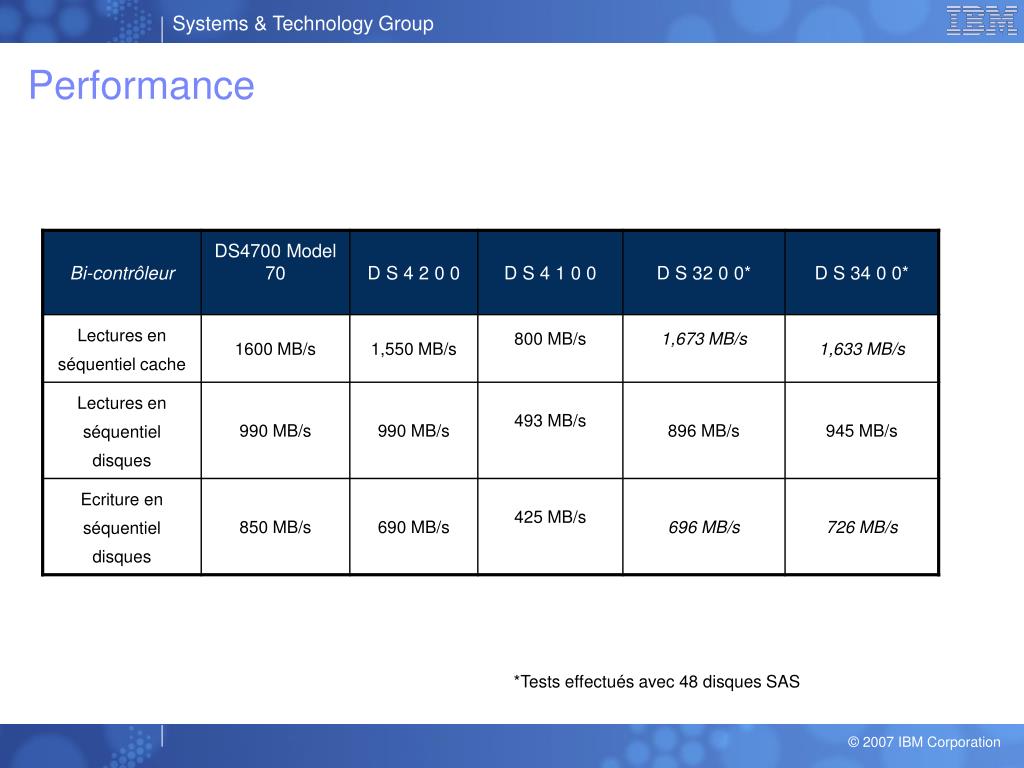
Task: Click the '850 MB/s' cell
Action: [x=275, y=528]
